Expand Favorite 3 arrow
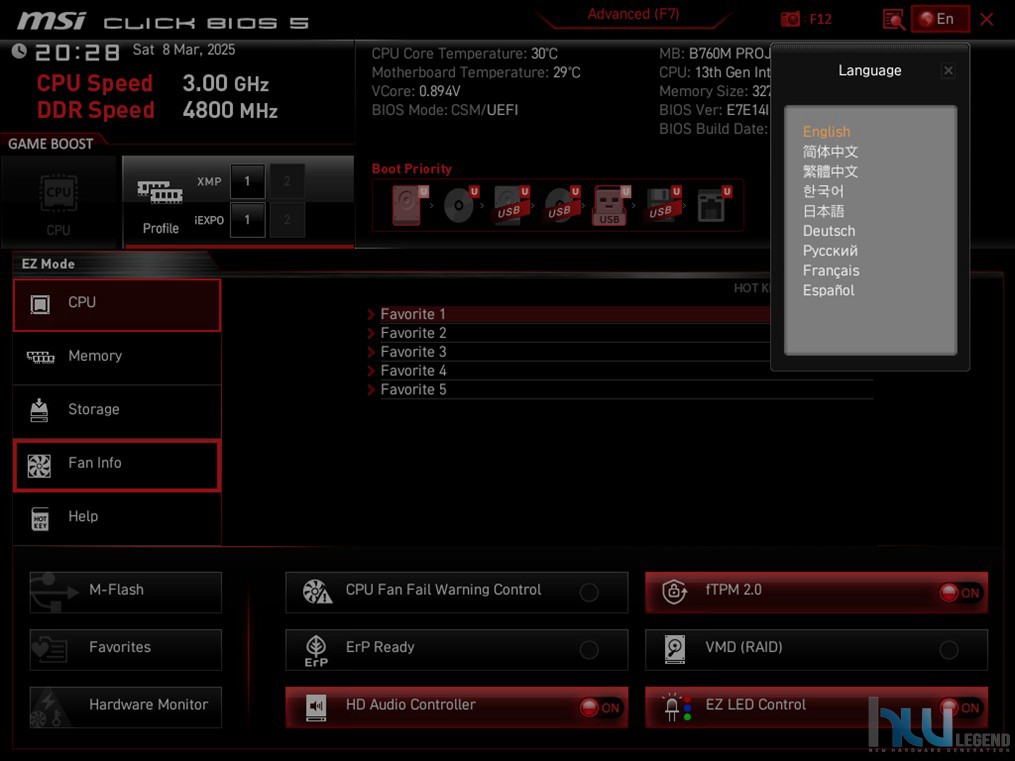The height and width of the screenshot is (761, 1015). point(371,352)
